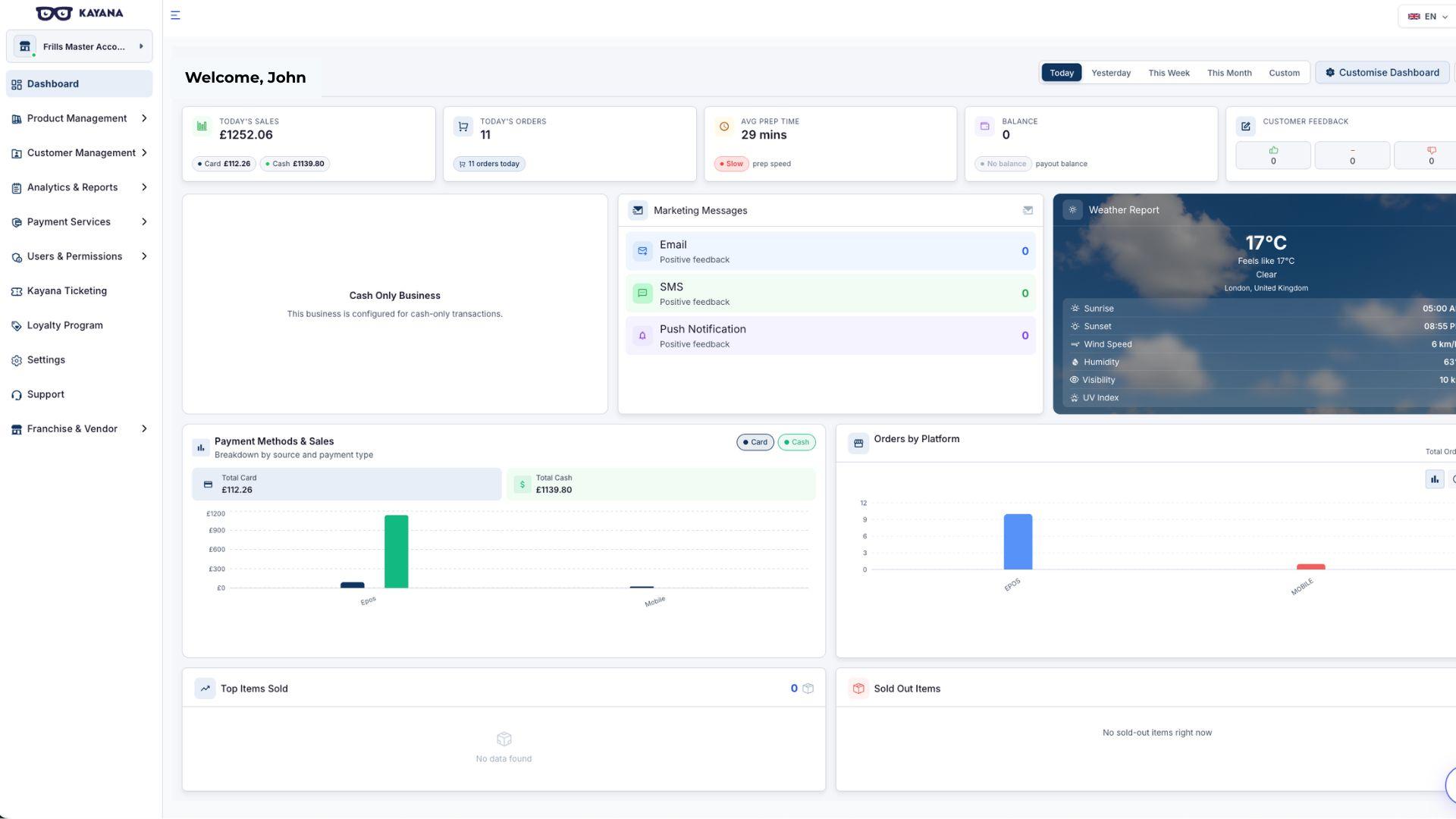Click the green Epos cash bar
The width and height of the screenshot is (1456, 819).
tap(396, 551)
